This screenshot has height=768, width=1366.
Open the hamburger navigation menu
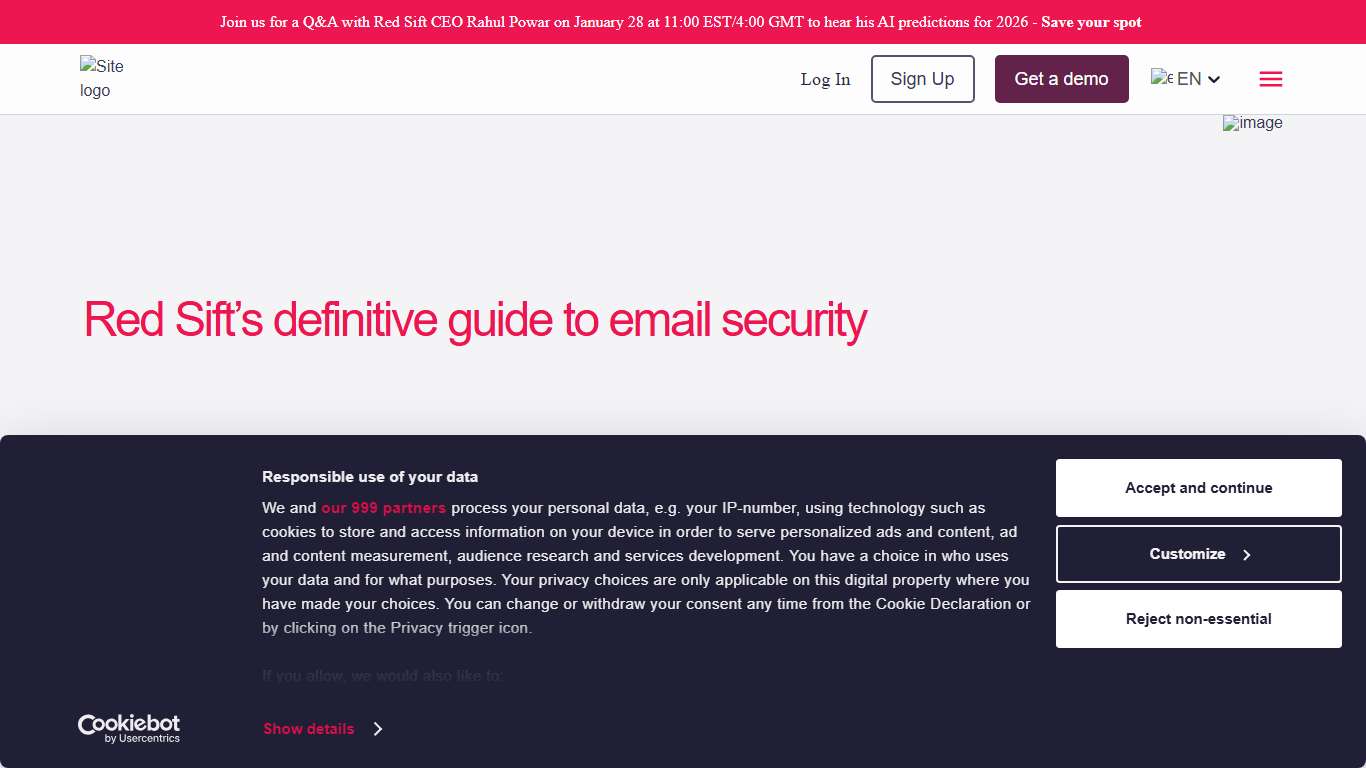pos(1271,79)
